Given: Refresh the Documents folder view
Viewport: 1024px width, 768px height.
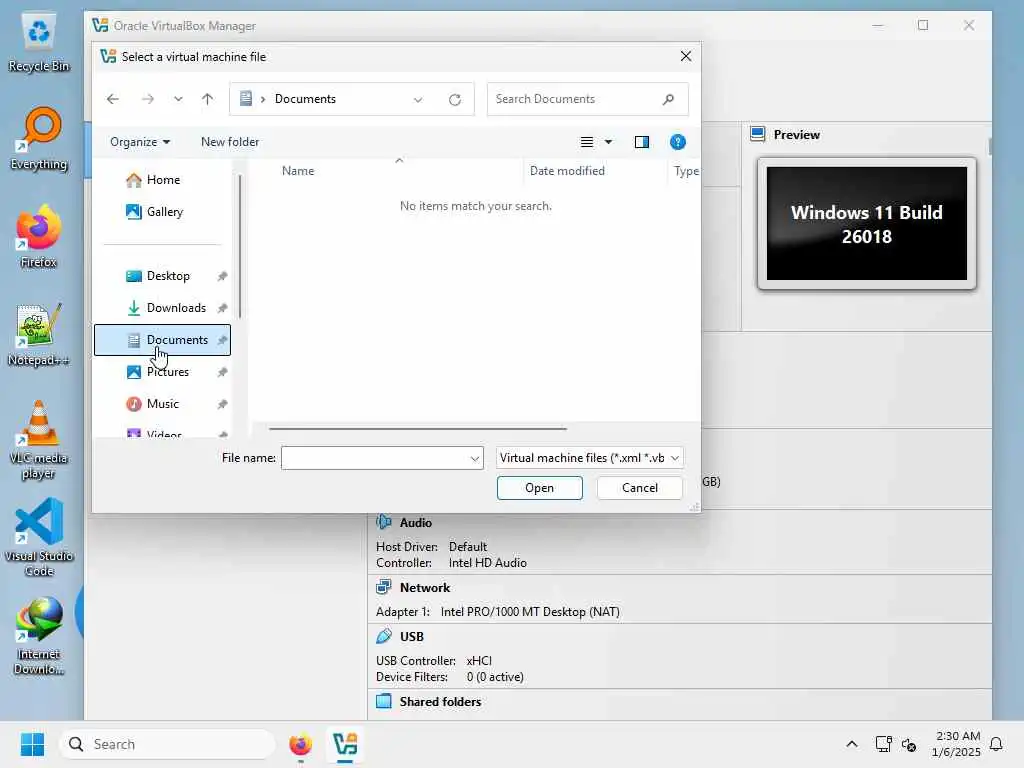Looking at the screenshot, I should click(x=455, y=99).
